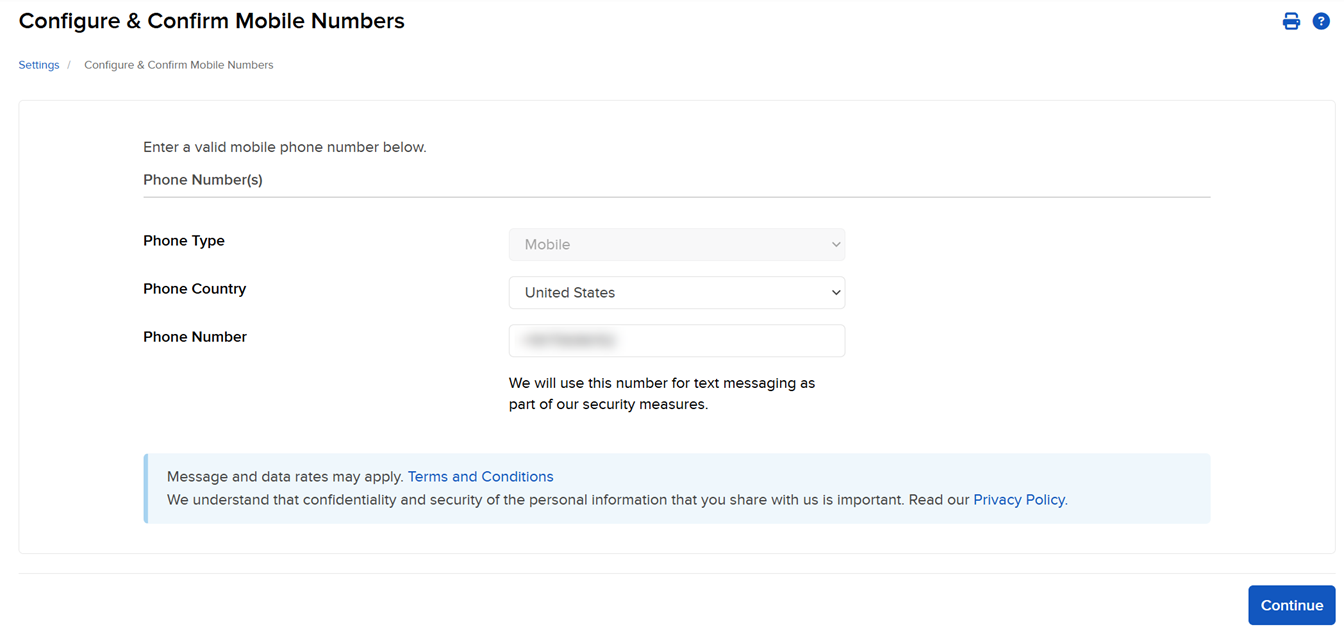Image resolution: width=1344 pixels, height=636 pixels.
Task: Go back using the Settings breadcrumb
Action: [38, 64]
